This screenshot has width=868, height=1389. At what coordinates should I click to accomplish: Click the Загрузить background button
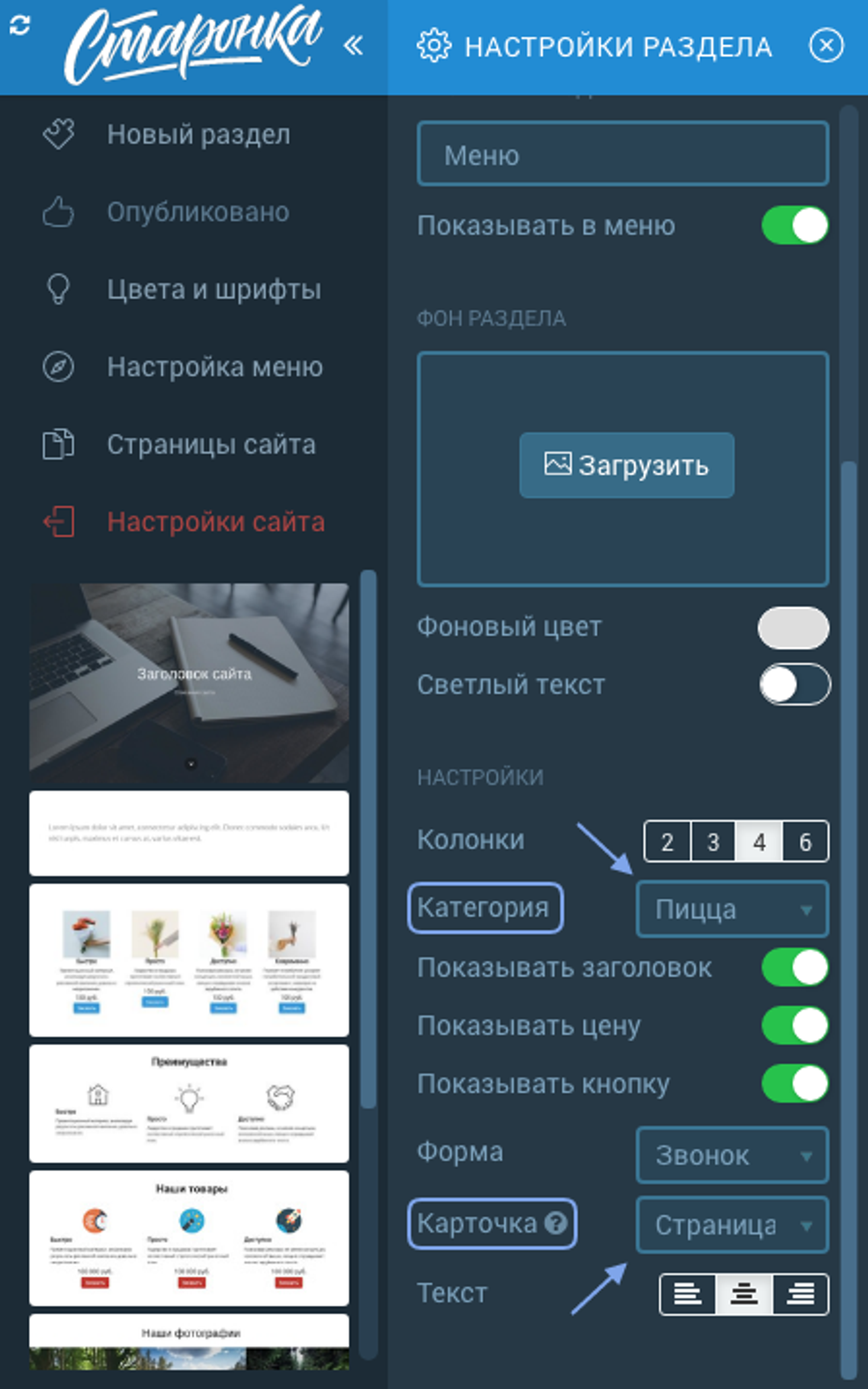[x=626, y=465]
